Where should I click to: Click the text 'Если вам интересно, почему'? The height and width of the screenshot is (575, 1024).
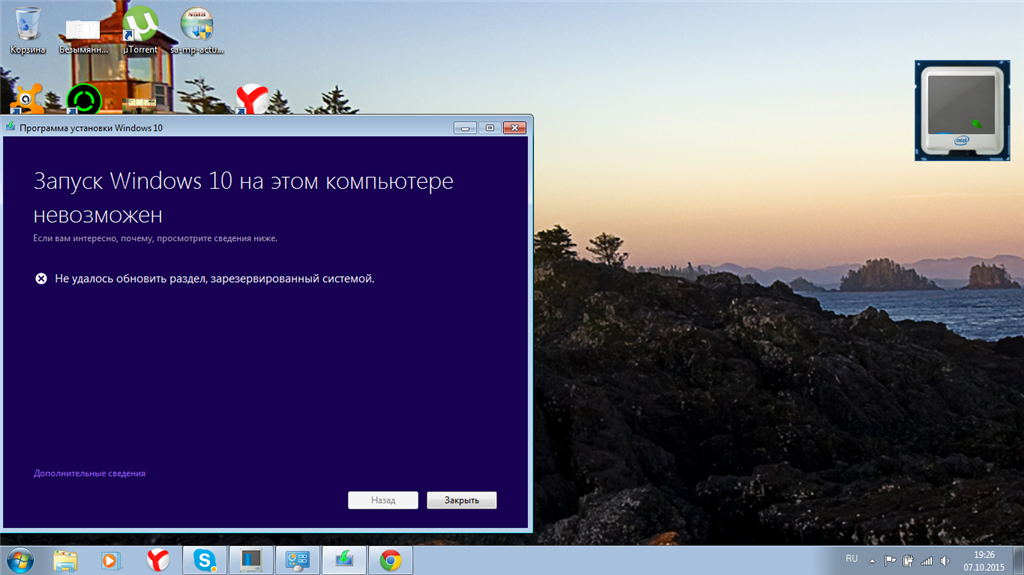93,238
